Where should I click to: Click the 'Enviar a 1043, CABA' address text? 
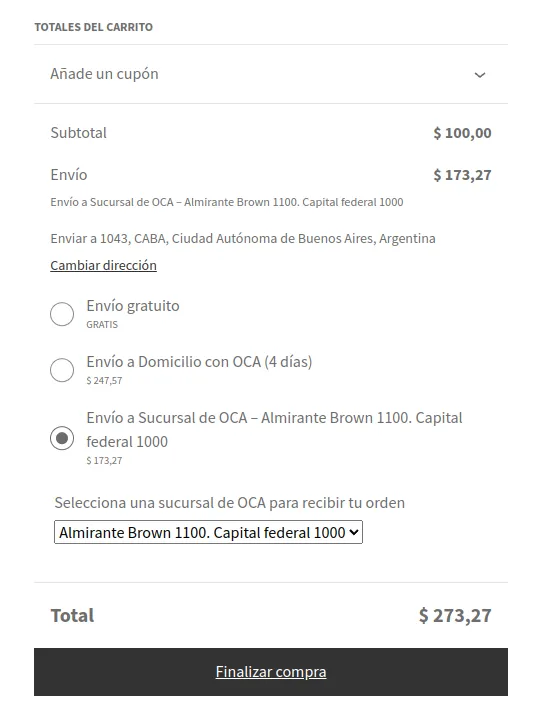coord(243,239)
